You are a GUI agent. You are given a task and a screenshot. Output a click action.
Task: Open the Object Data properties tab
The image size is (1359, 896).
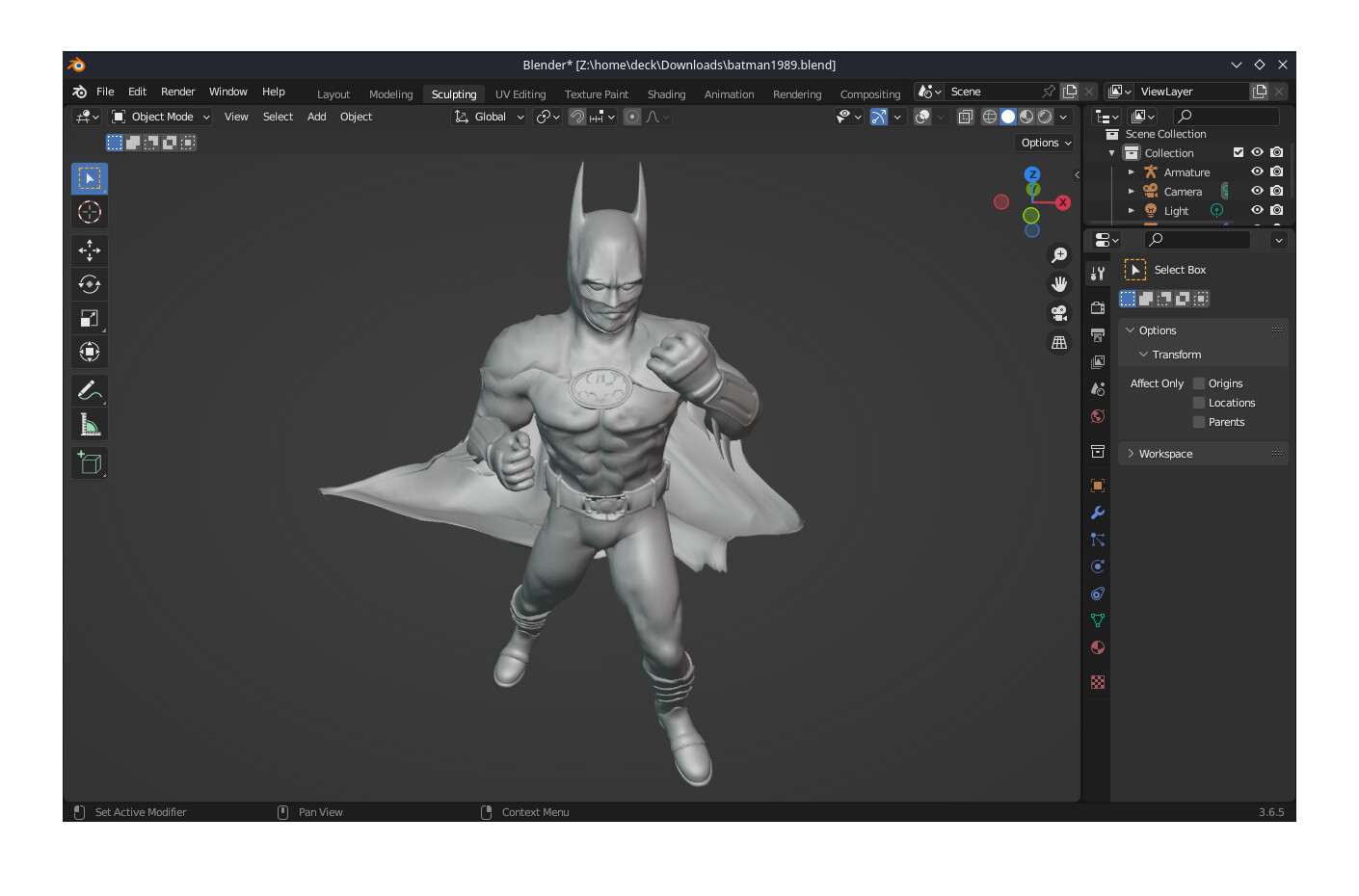point(1098,620)
